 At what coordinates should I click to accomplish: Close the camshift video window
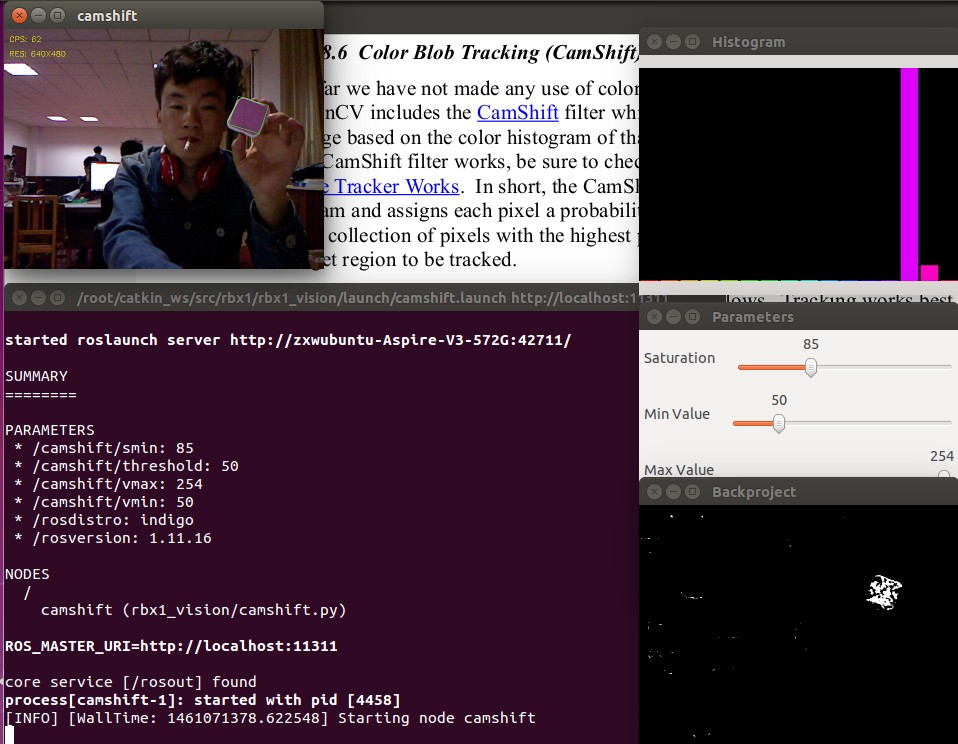click(20, 15)
